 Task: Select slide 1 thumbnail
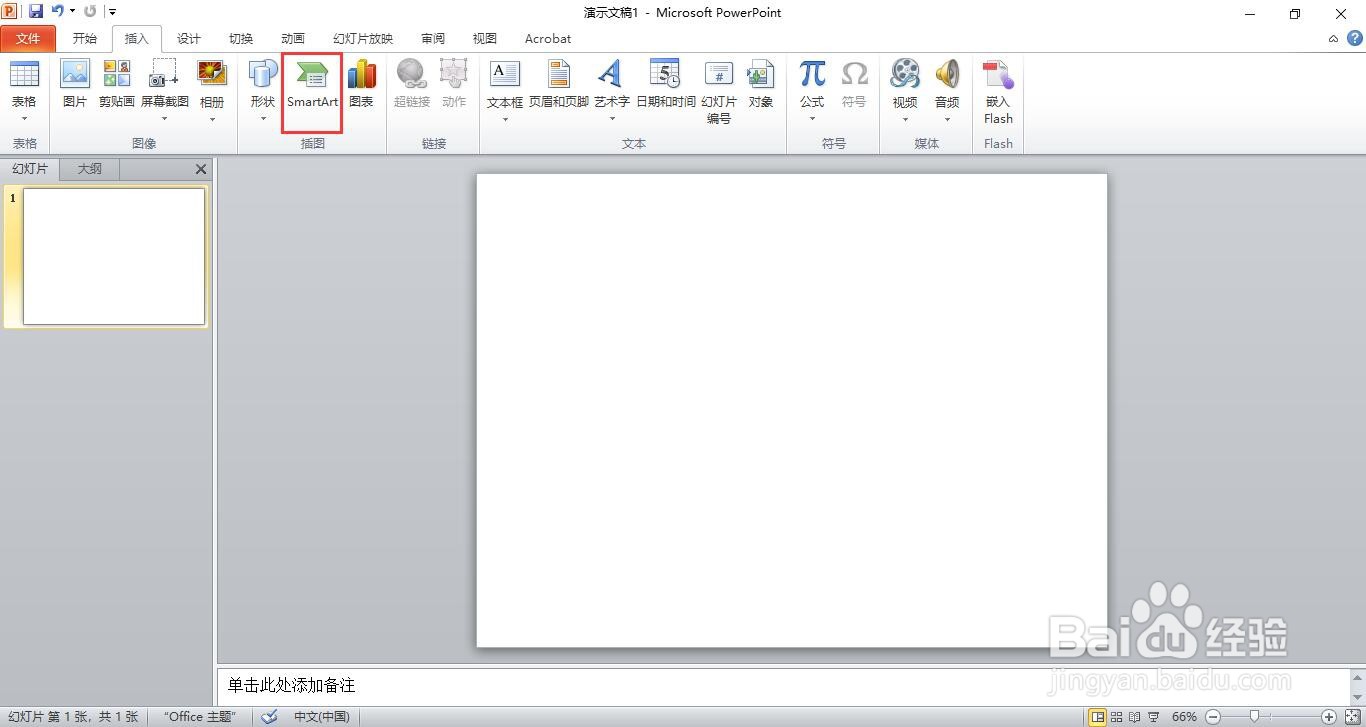pyautogui.click(x=114, y=257)
